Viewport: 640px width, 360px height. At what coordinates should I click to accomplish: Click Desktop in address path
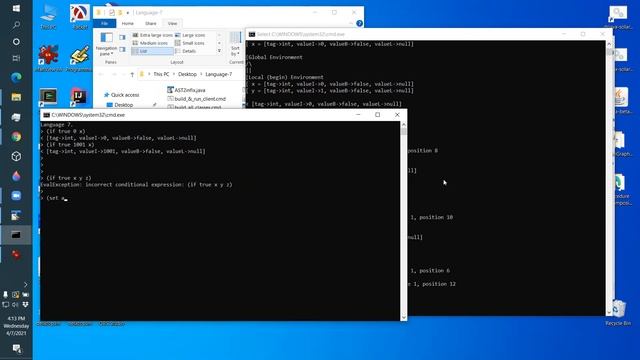[x=187, y=74]
